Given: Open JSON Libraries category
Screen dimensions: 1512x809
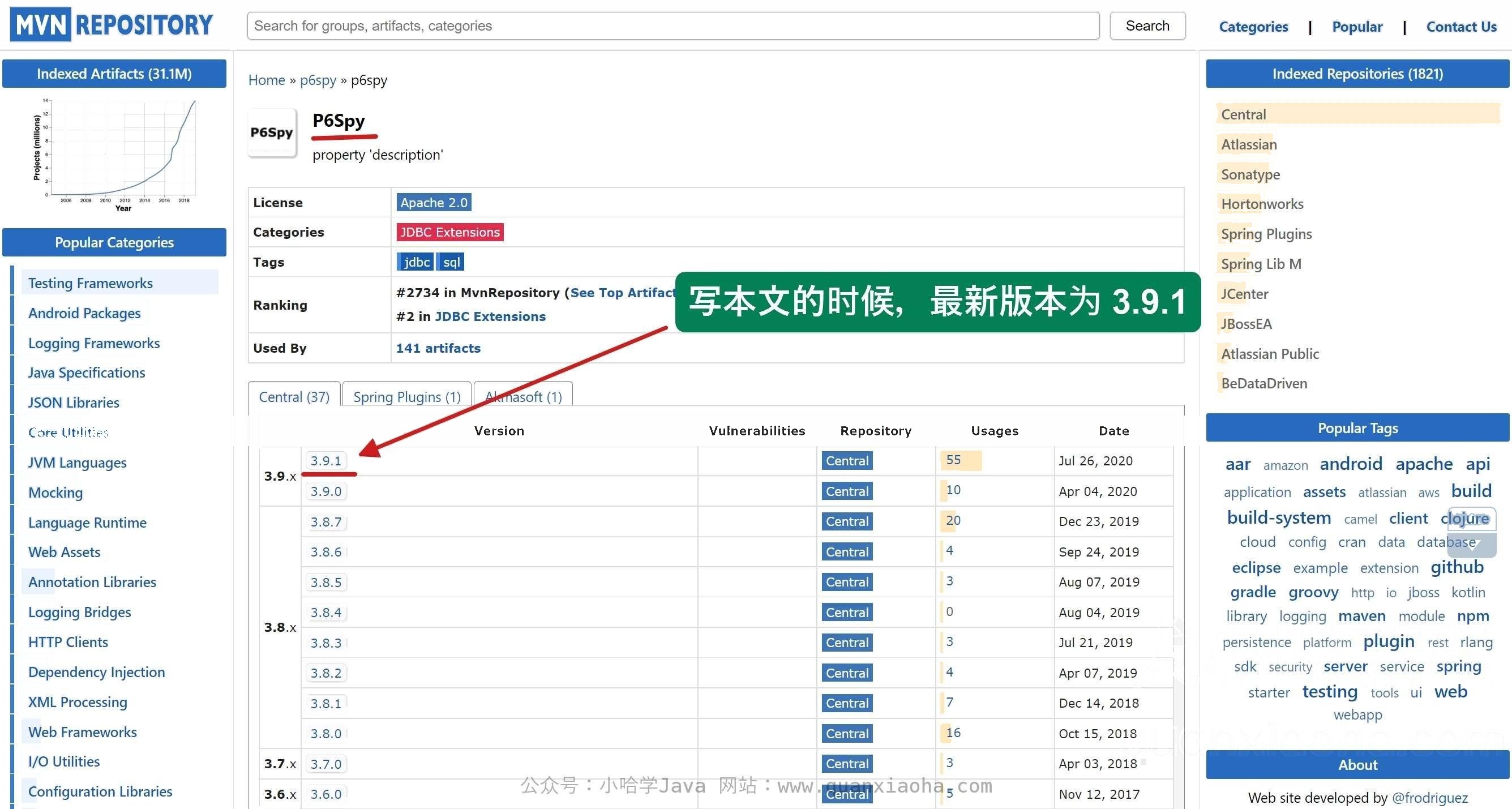Looking at the screenshot, I should coord(74,403).
